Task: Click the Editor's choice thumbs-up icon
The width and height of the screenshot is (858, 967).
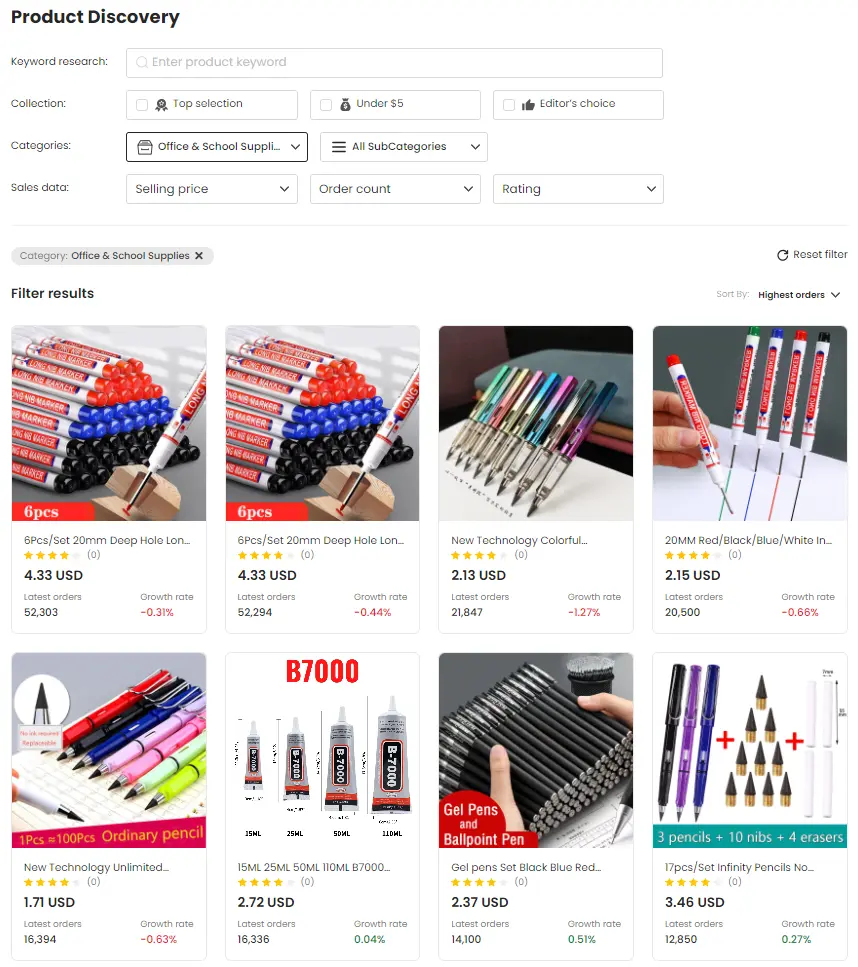Action: click(x=528, y=105)
